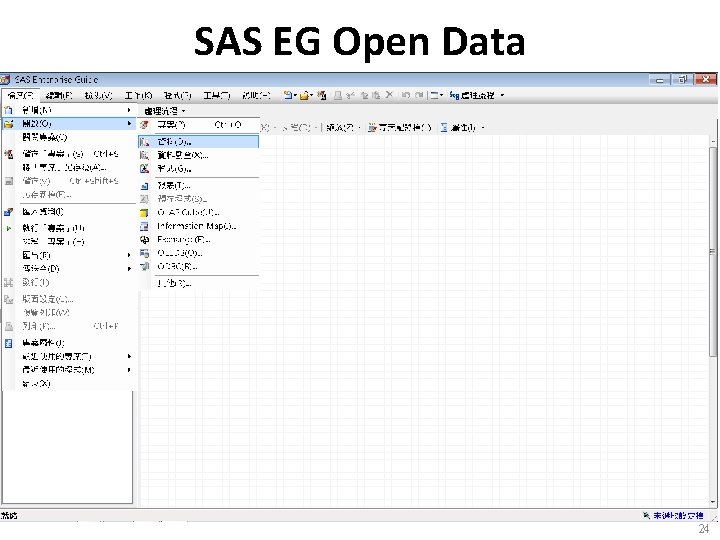Click the Schedule Project menu entry

pos(69,242)
